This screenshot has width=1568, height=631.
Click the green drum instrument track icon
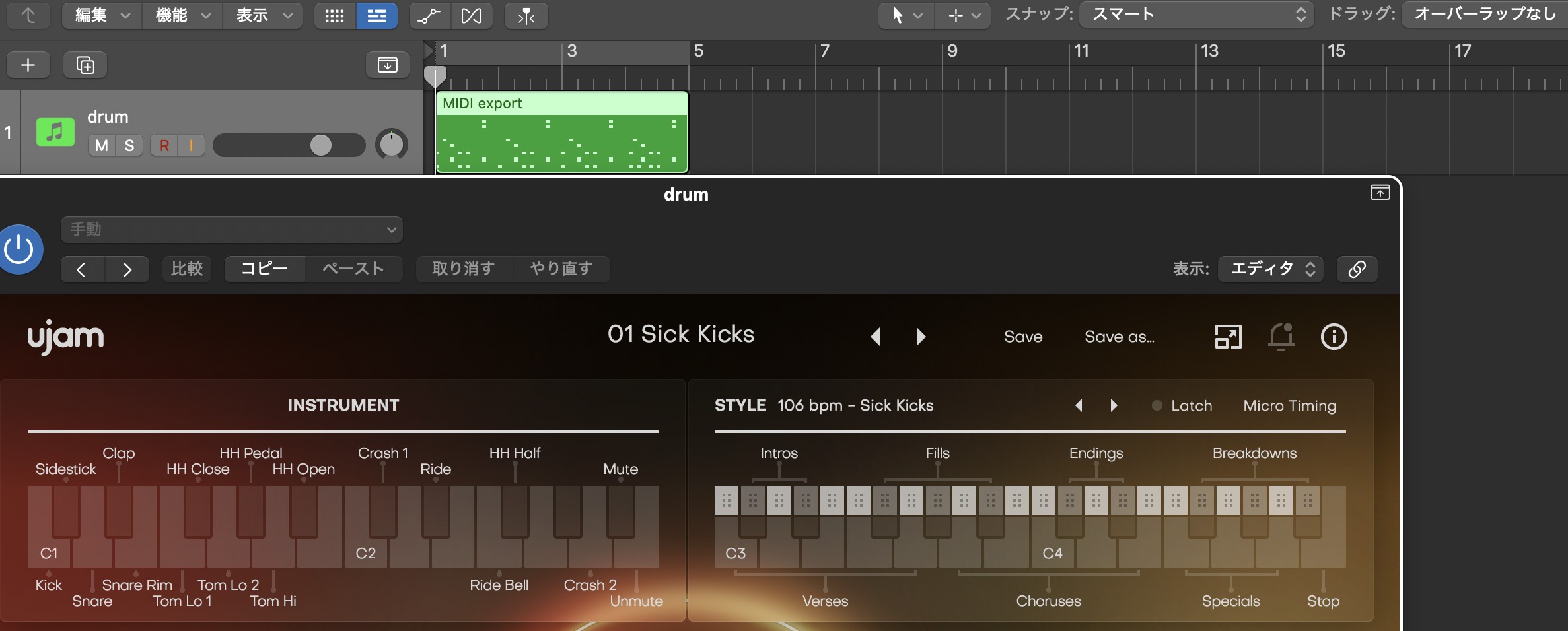(55, 131)
